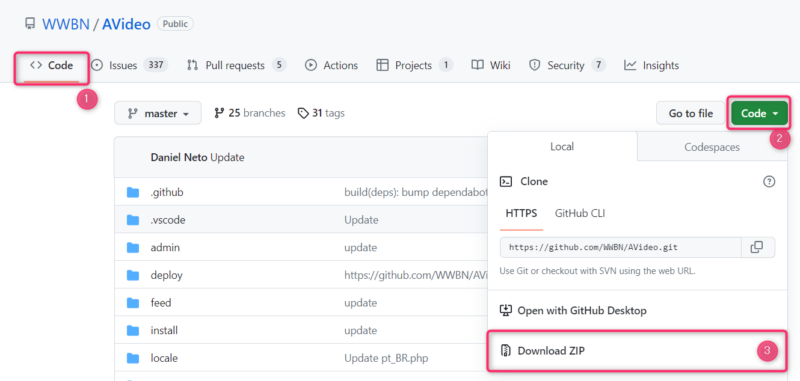Viewport: 800px width, 381px height.
Task: Click the Download ZIP archive icon
Action: (x=506, y=350)
